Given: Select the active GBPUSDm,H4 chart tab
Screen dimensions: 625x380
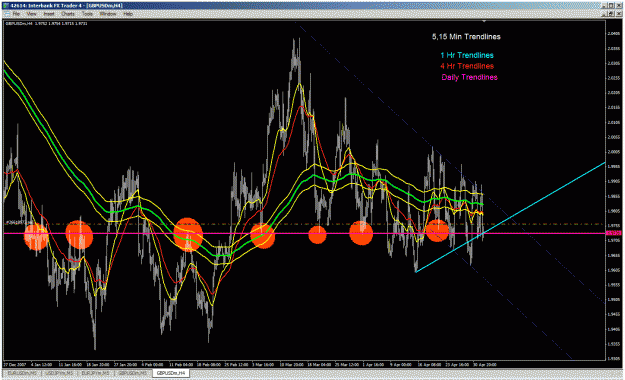Looking at the screenshot, I should [171, 373].
